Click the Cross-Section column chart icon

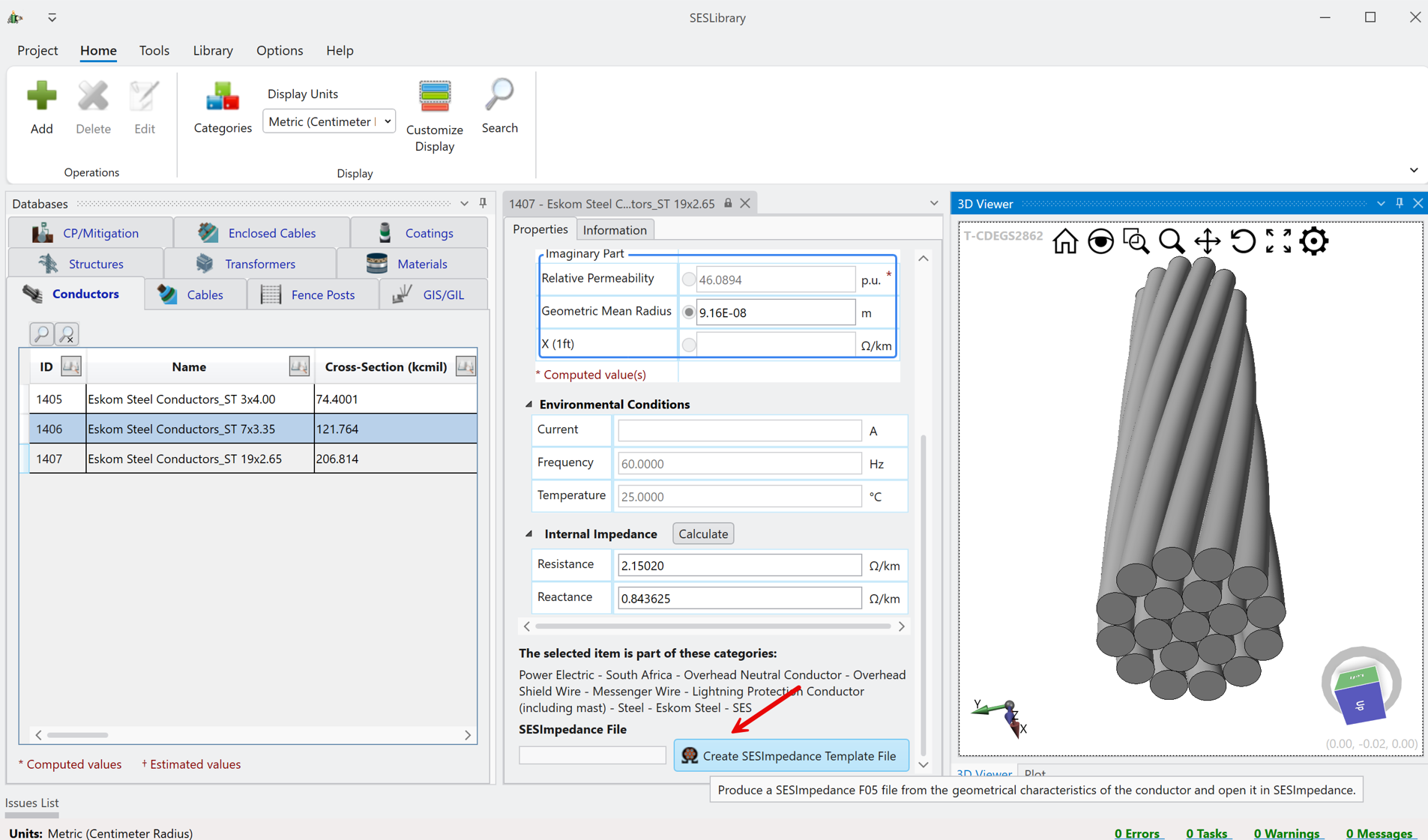(466, 366)
